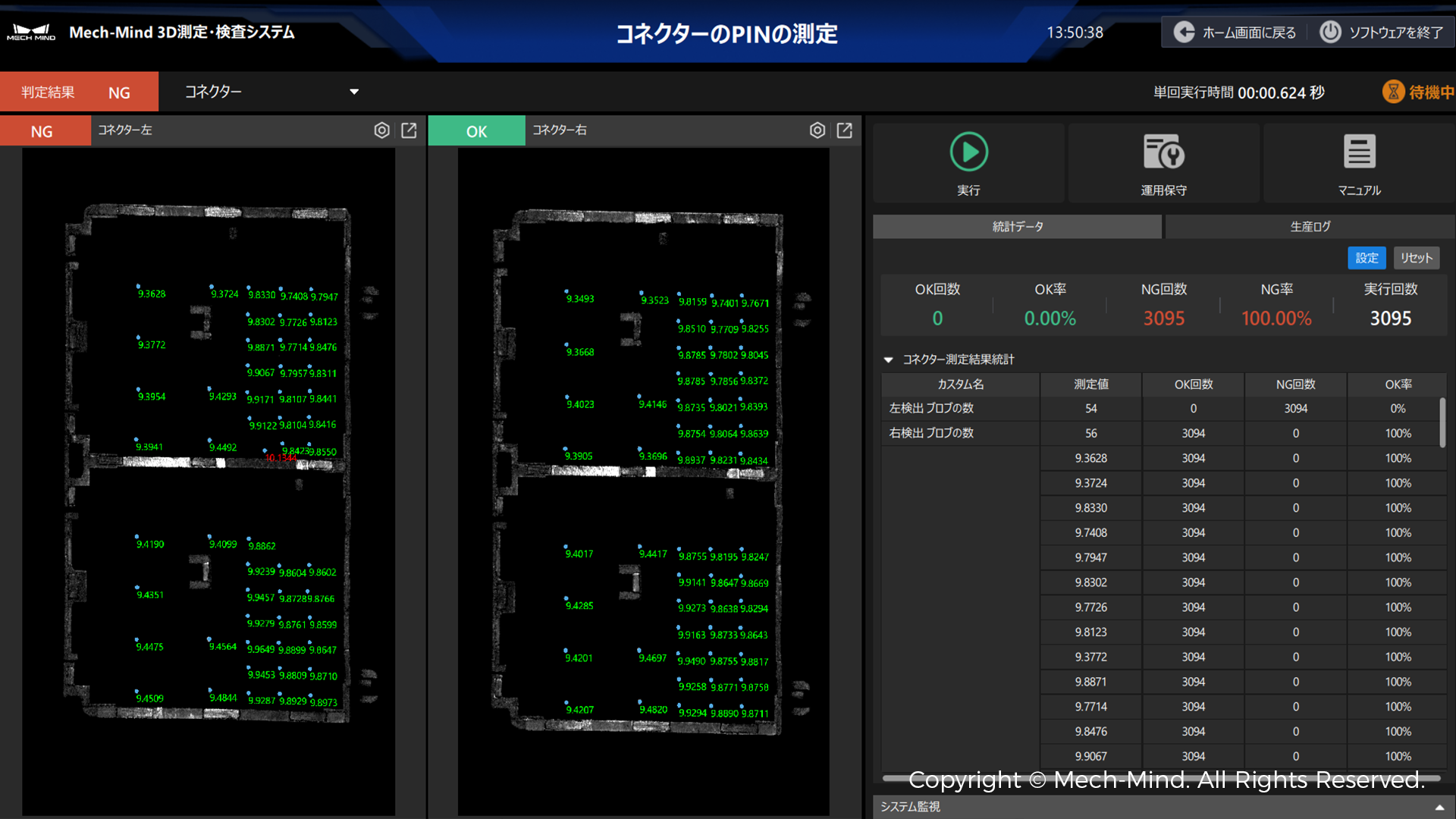This screenshot has height=819, width=1456.
Task: Pop out the left connector view
Action: 409,130
